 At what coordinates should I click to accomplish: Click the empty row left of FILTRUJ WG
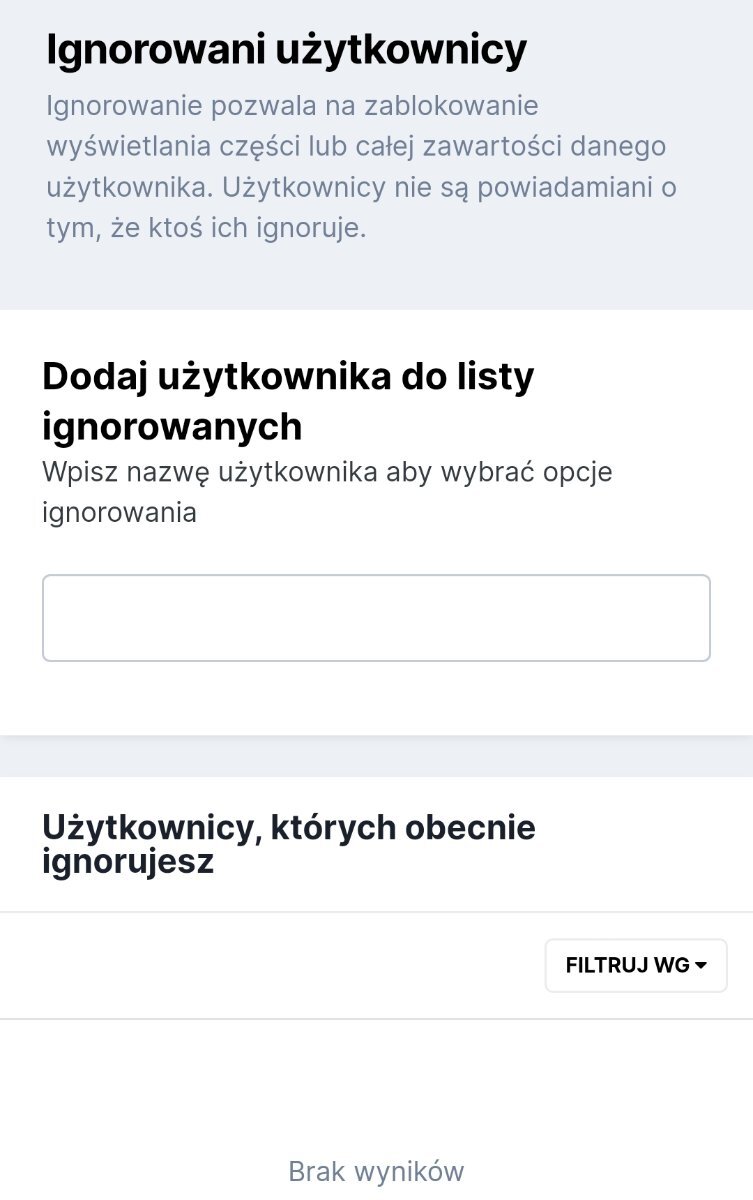pos(272,966)
